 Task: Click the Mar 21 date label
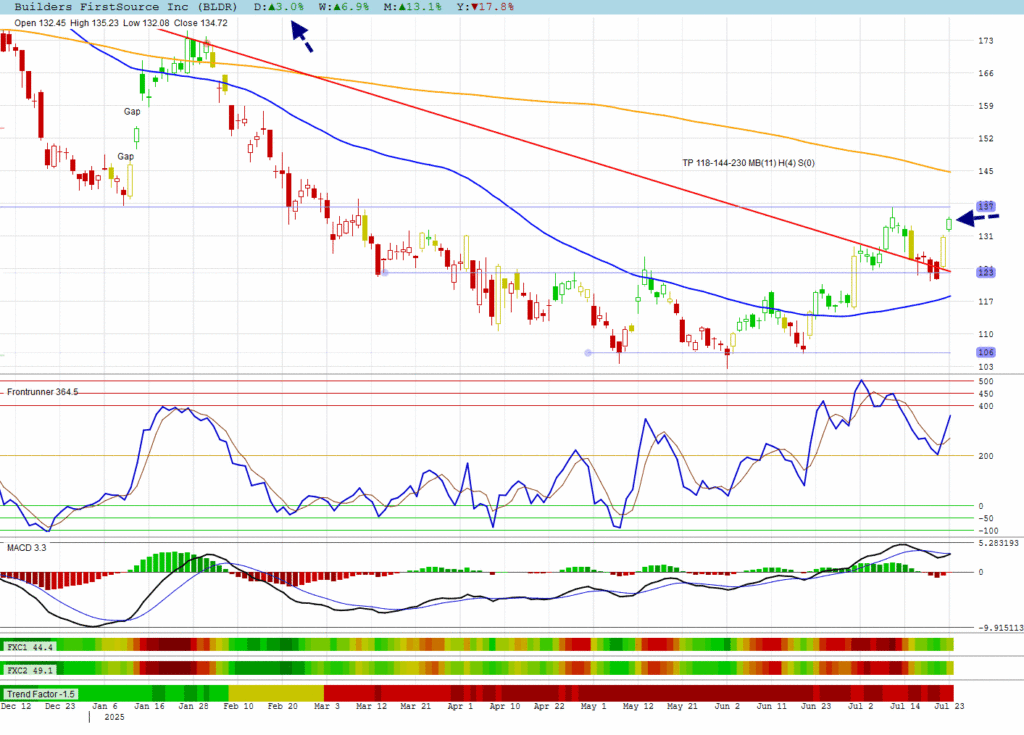pyautogui.click(x=415, y=706)
